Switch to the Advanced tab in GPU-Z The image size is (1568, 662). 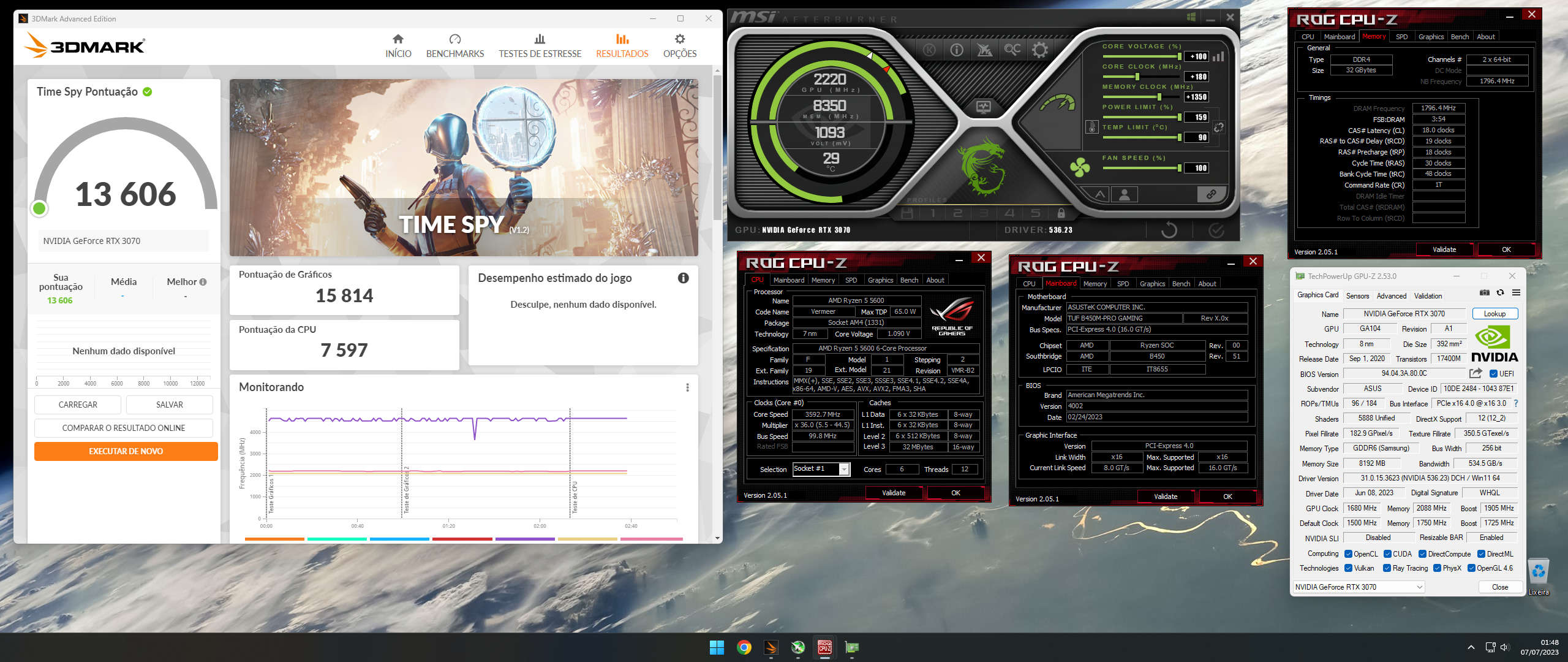pyautogui.click(x=1392, y=296)
